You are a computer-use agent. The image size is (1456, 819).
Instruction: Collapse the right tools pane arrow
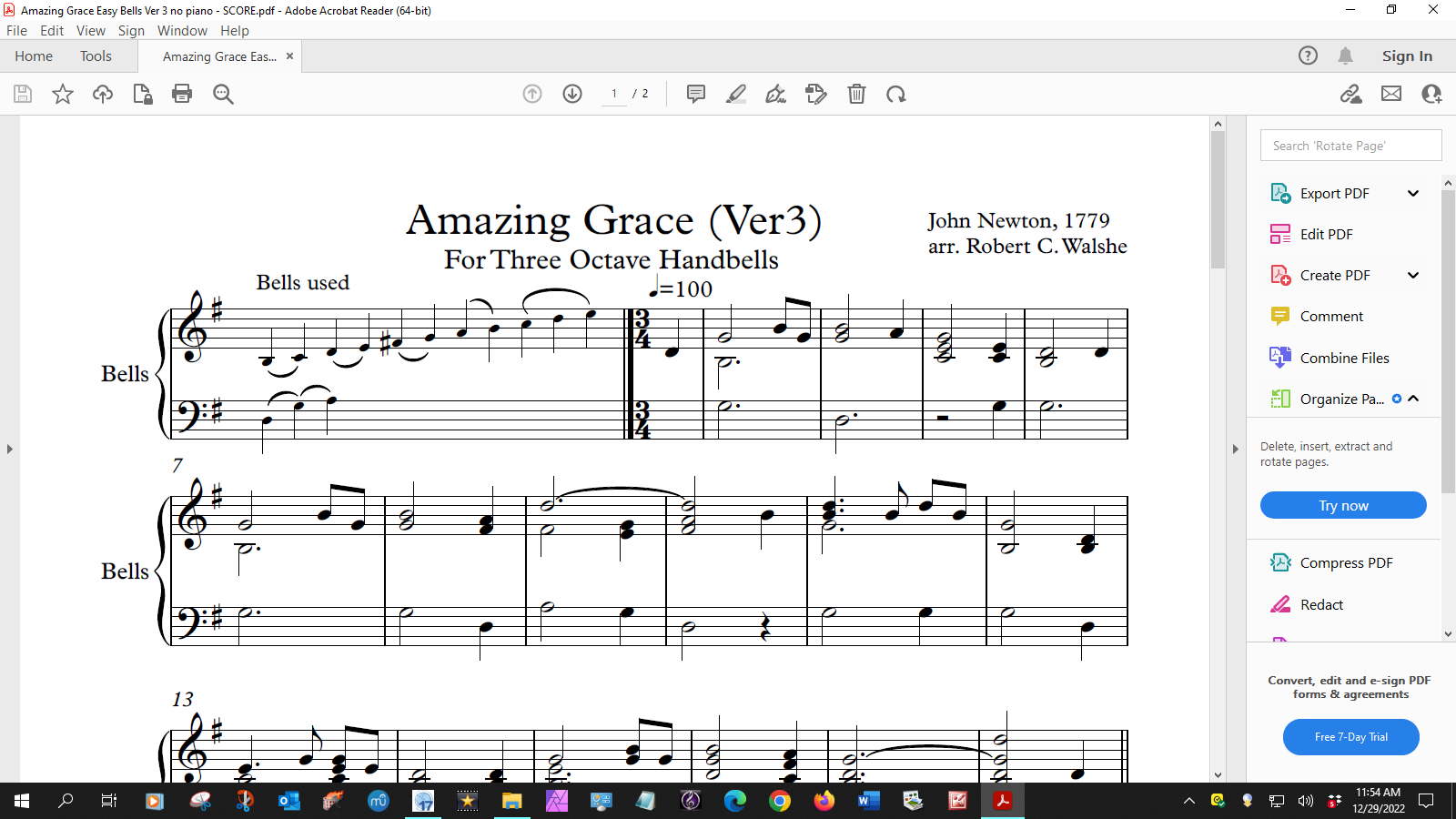point(1235,449)
